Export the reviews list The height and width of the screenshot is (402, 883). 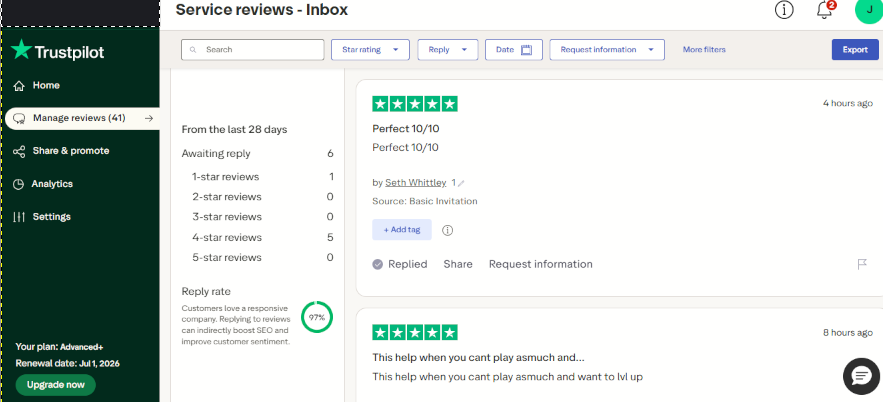tap(855, 50)
